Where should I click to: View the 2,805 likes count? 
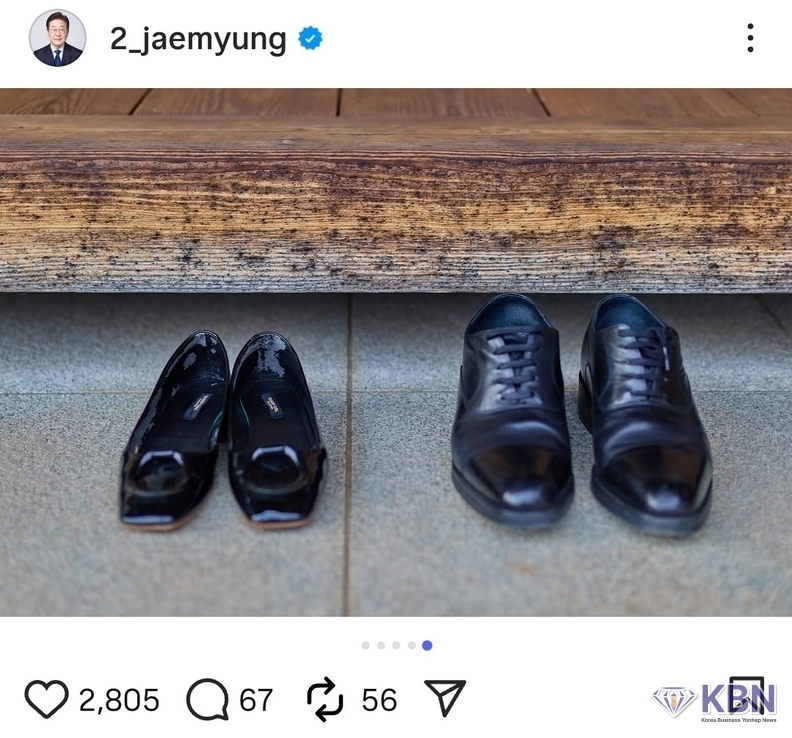[x=119, y=700]
